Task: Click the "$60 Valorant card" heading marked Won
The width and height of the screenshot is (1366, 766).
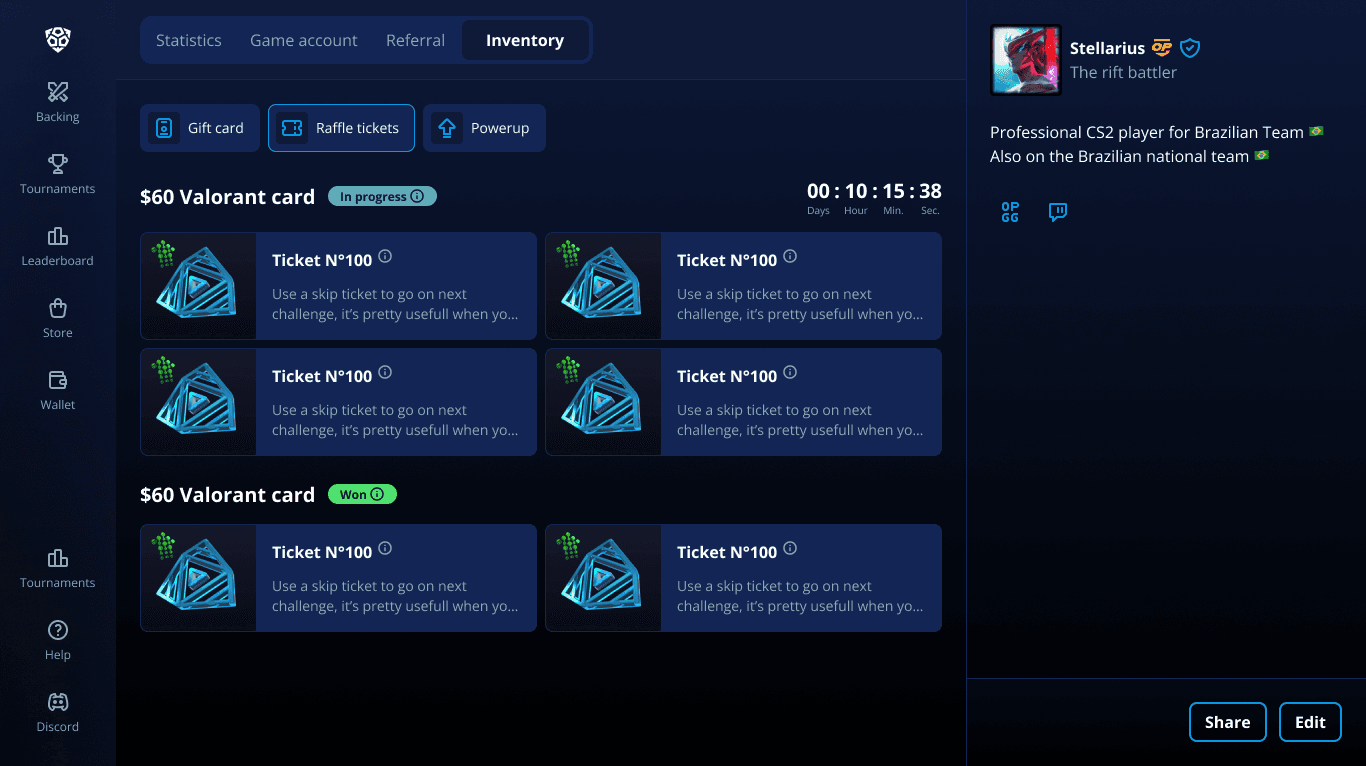Action: click(227, 494)
